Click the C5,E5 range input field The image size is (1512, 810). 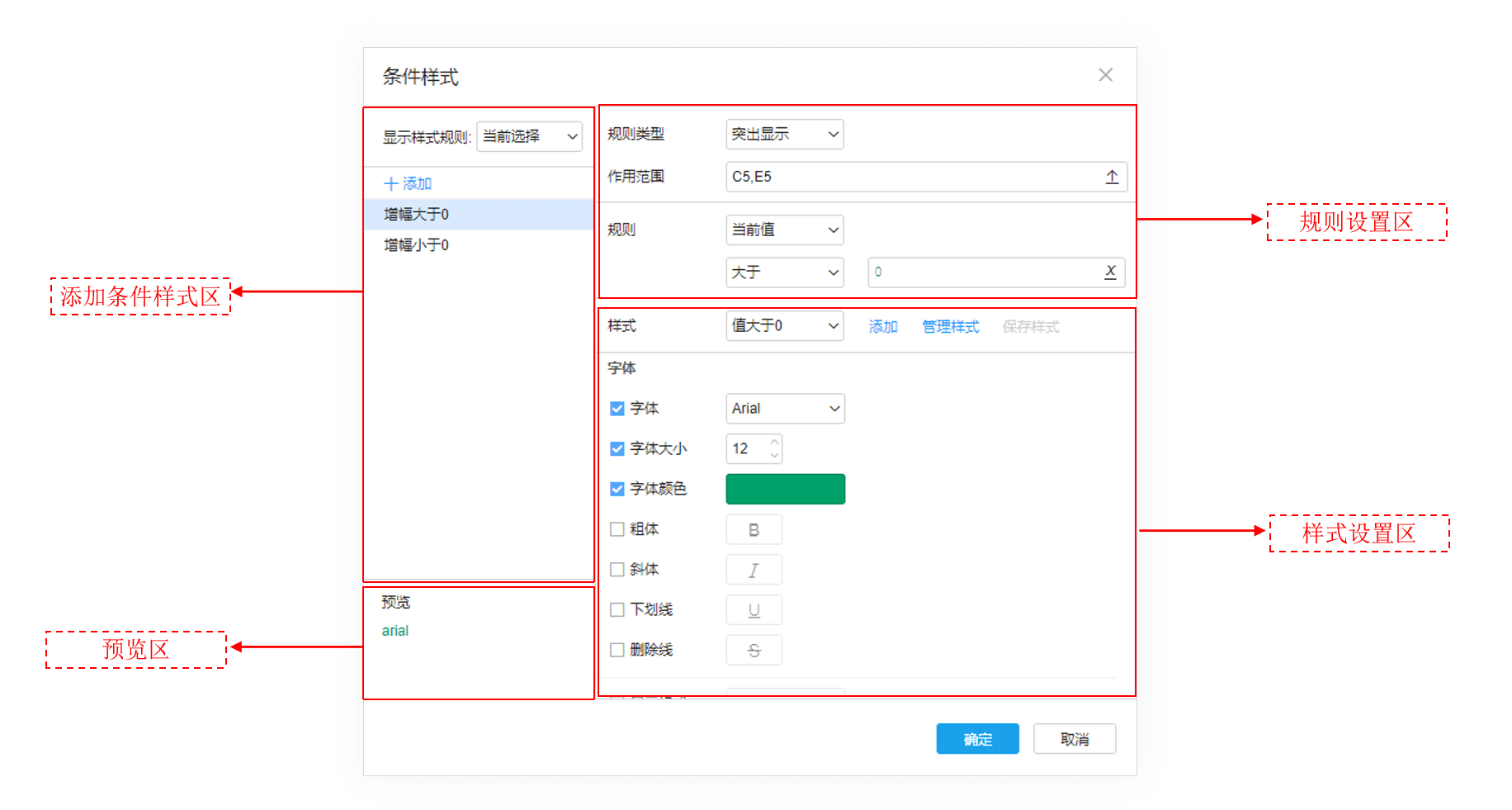coord(908,177)
